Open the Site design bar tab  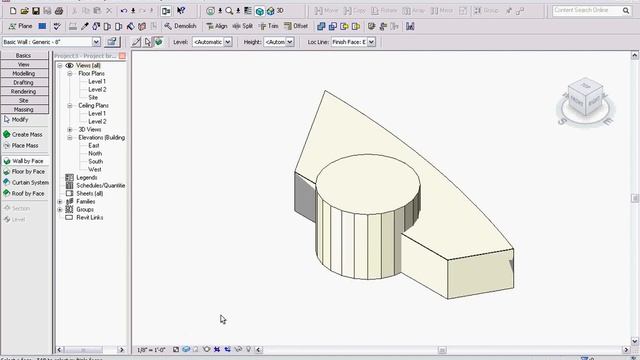click(24, 100)
